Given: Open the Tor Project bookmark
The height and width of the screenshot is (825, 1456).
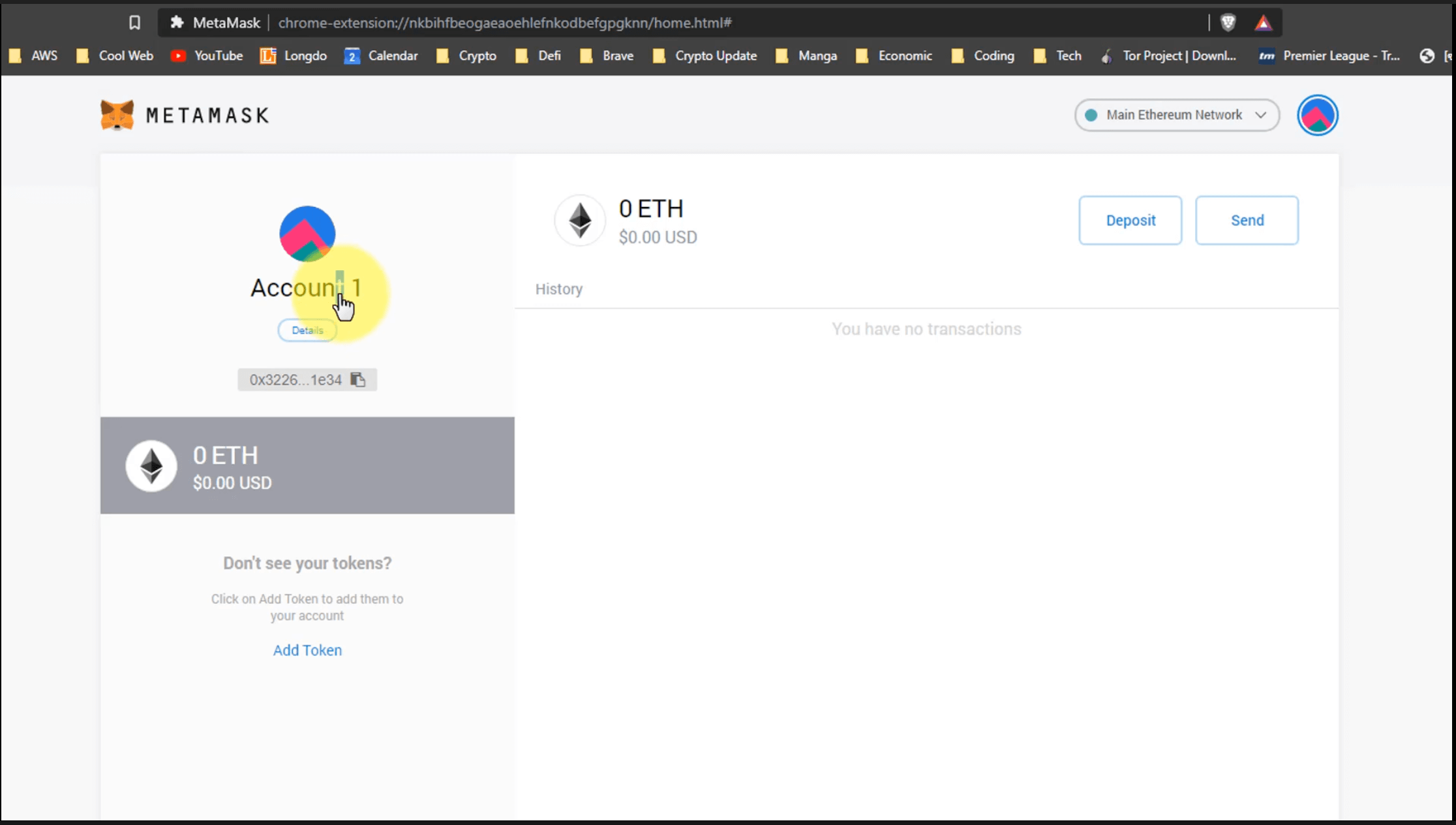Looking at the screenshot, I should pos(1168,56).
